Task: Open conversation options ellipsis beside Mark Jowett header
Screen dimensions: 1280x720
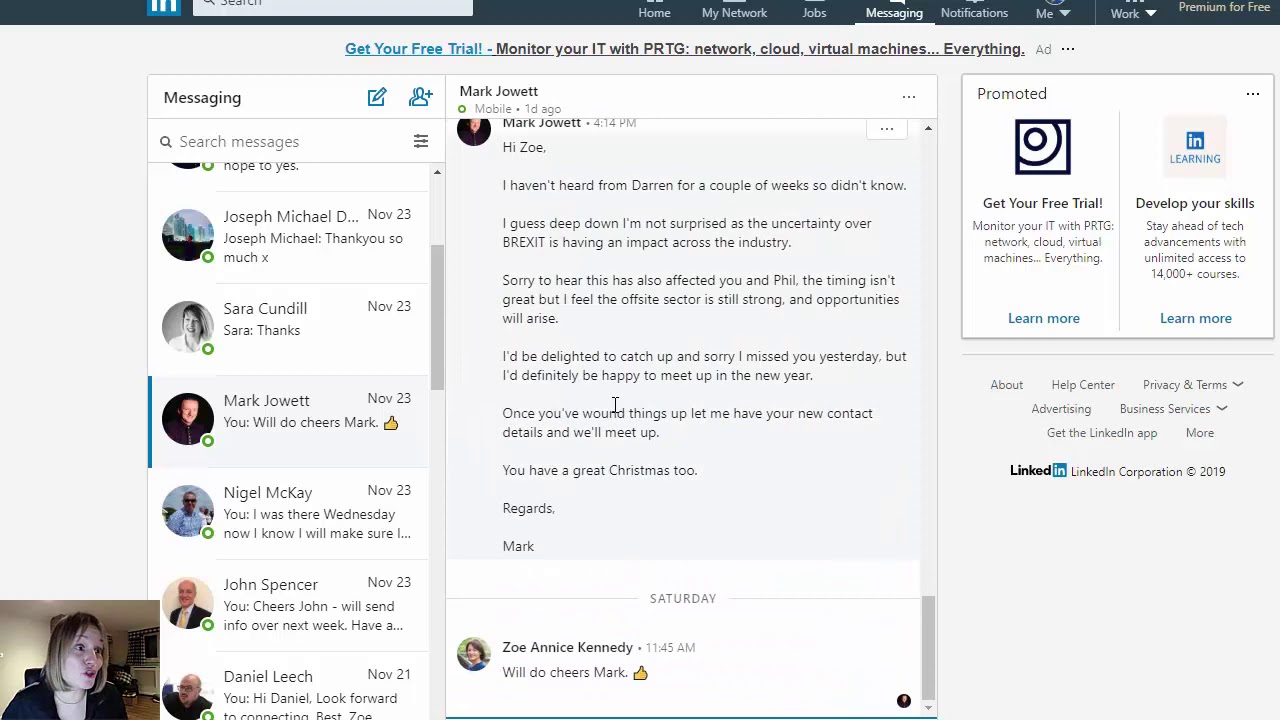Action: click(x=908, y=97)
